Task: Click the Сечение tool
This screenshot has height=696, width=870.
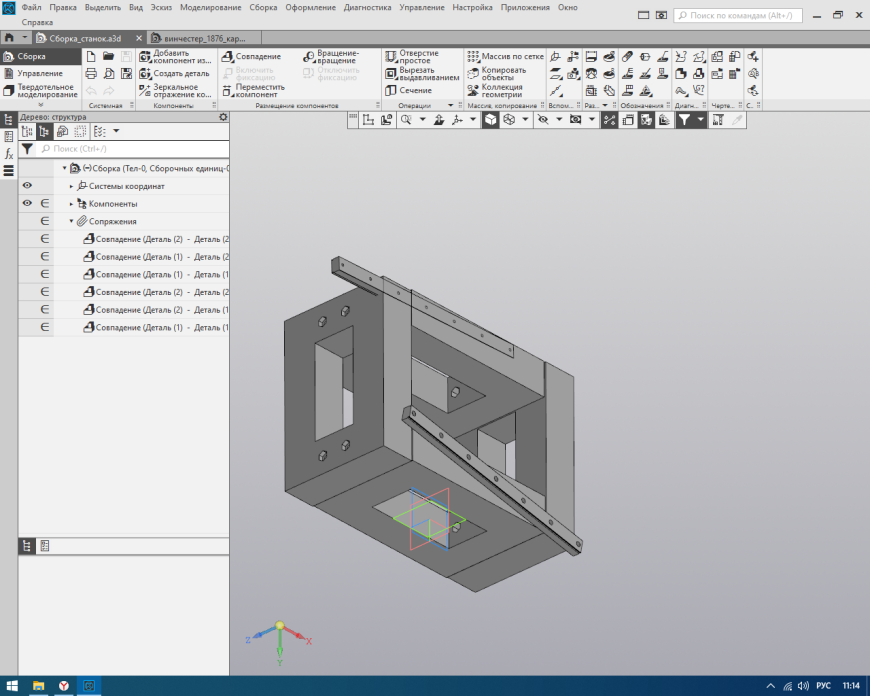Action: (414, 91)
